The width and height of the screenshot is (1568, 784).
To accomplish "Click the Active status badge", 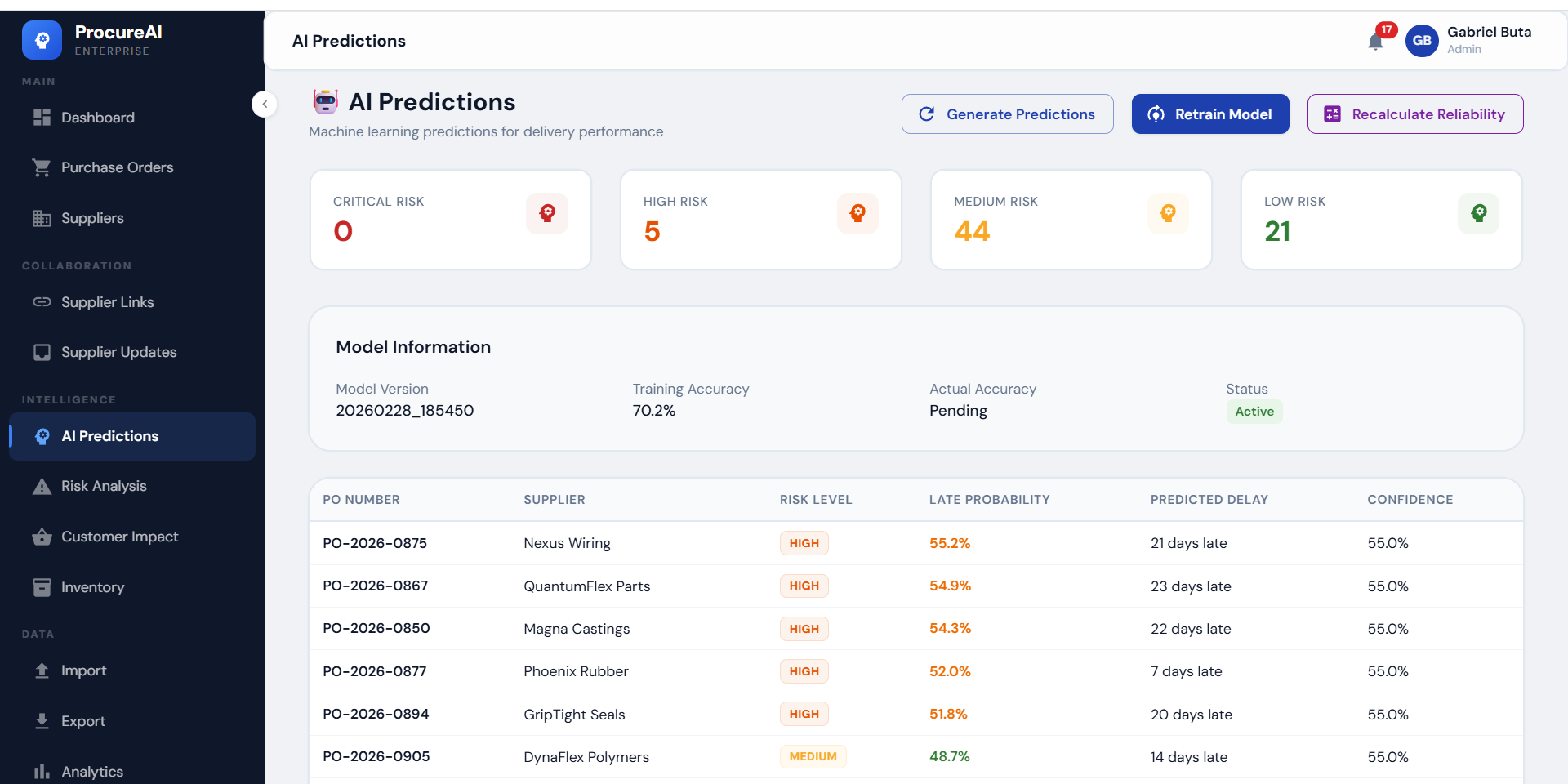I will coord(1254,412).
